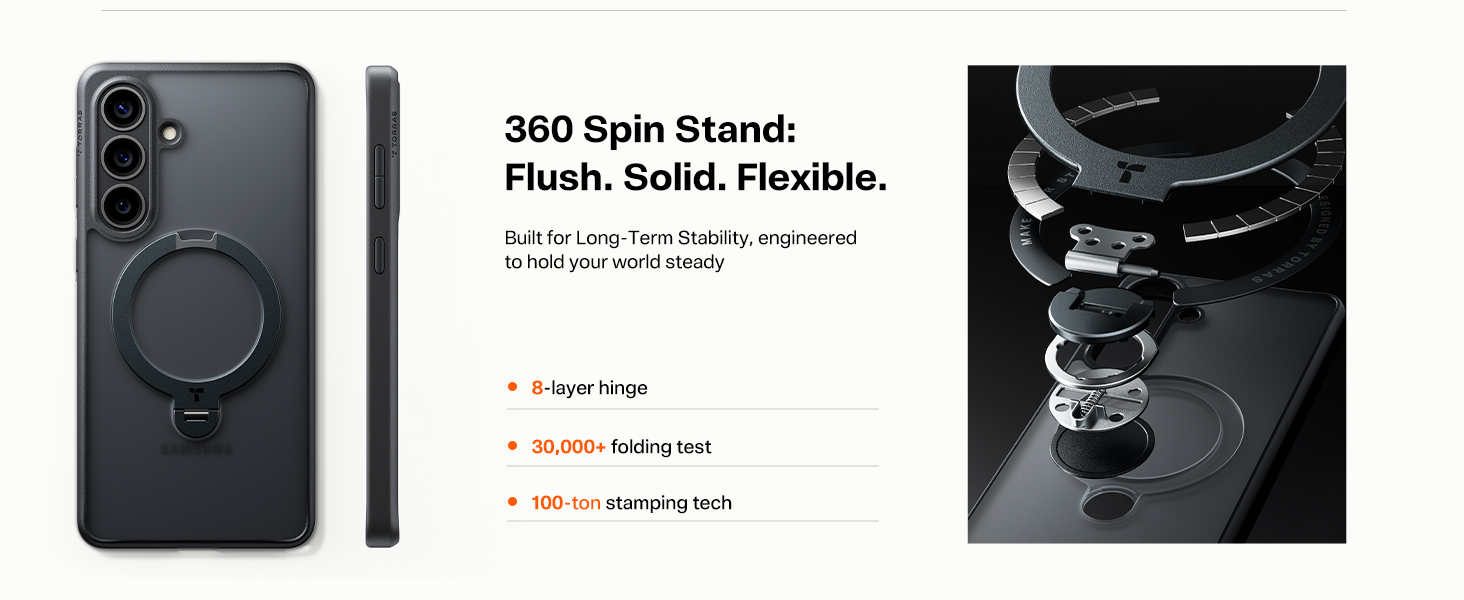Open the exploded hinge diagram image
The width and height of the screenshot is (1464, 600).
tap(1156, 305)
